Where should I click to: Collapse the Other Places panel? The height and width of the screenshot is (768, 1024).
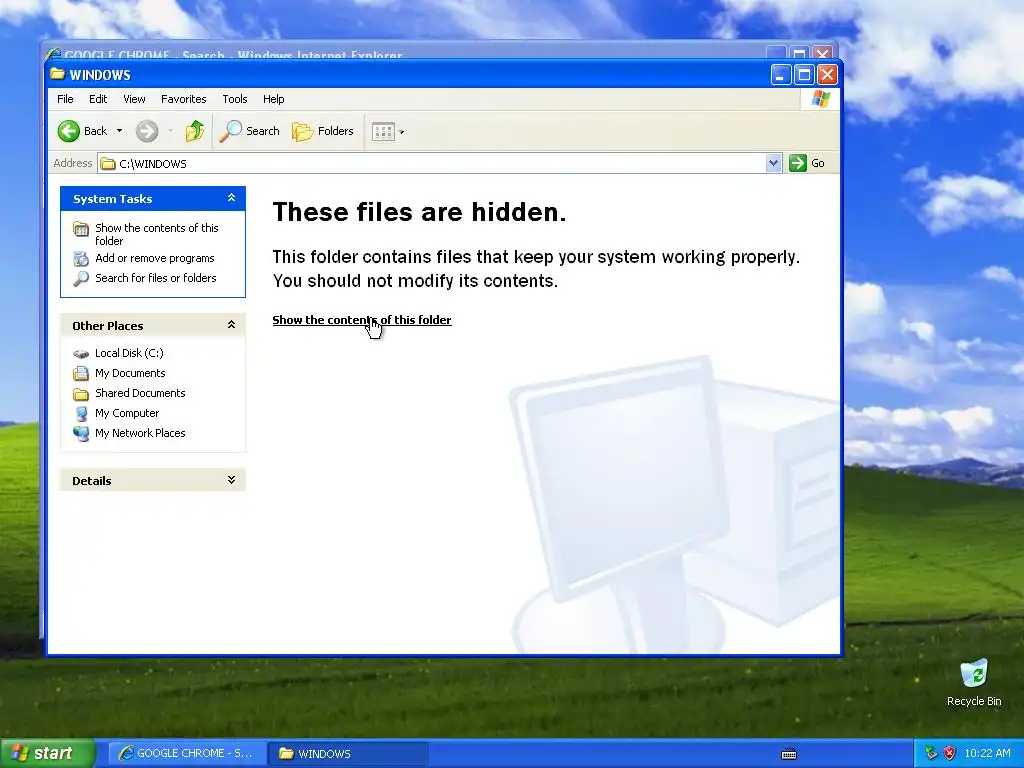(231, 325)
